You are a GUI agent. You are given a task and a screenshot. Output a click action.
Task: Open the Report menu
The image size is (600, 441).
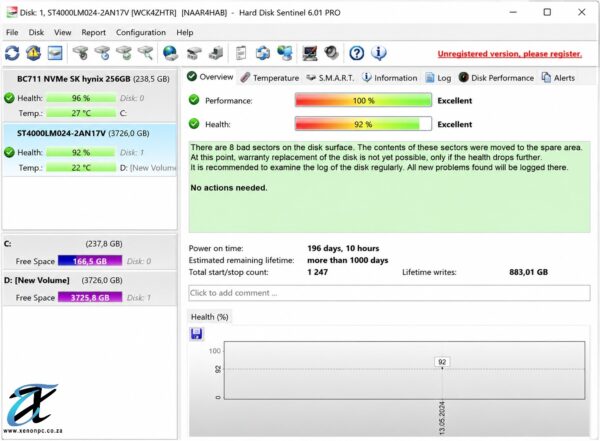coord(93,33)
